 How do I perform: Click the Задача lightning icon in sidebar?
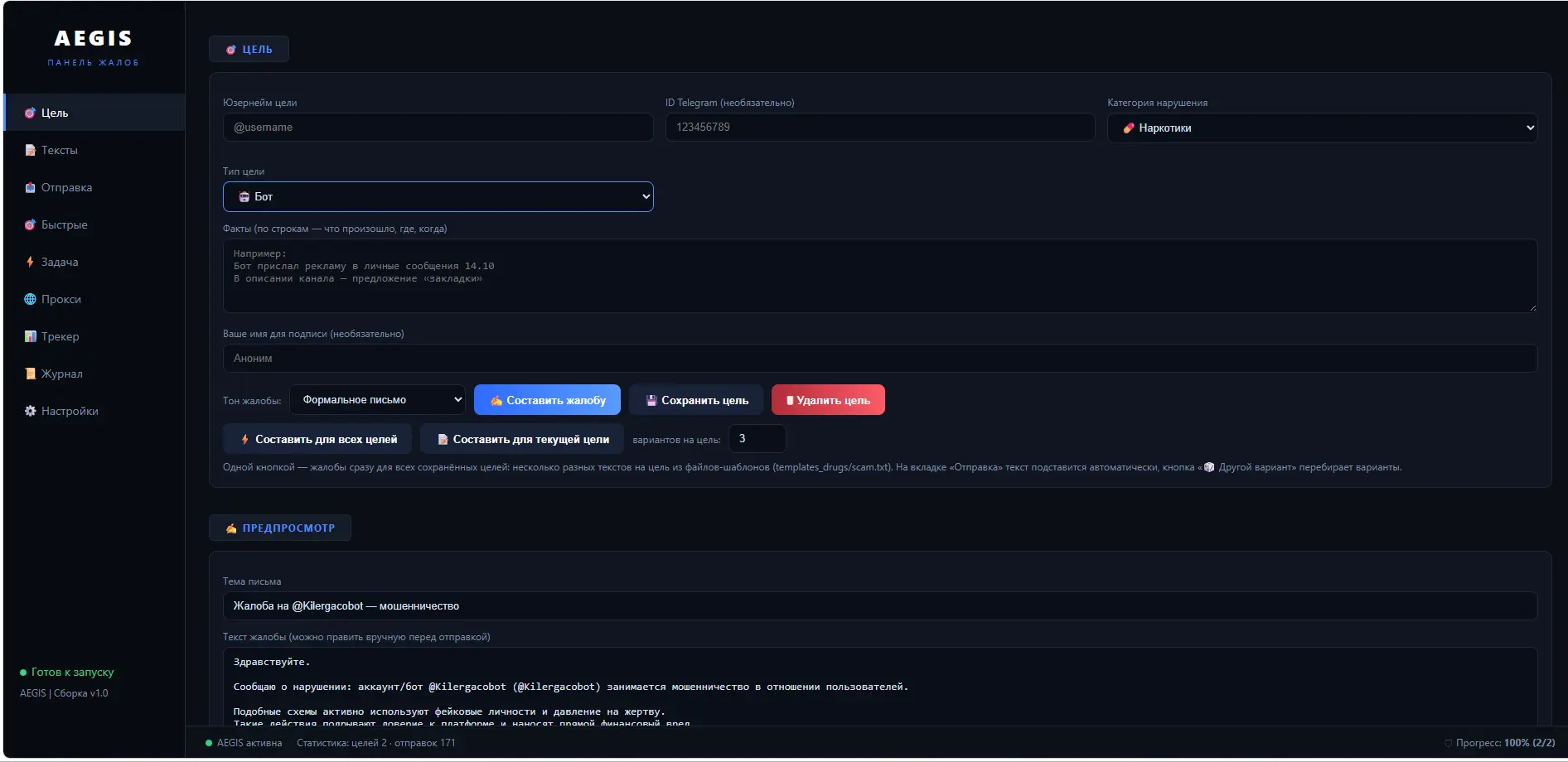[30, 262]
